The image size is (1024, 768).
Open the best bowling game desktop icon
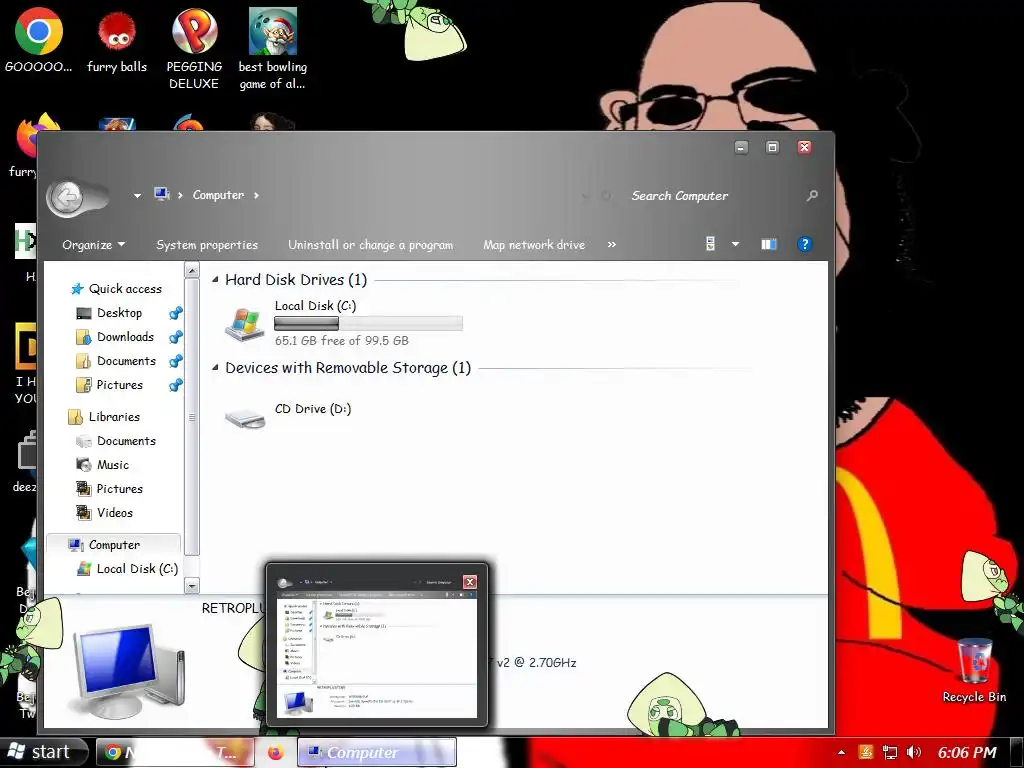[x=272, y=49]
